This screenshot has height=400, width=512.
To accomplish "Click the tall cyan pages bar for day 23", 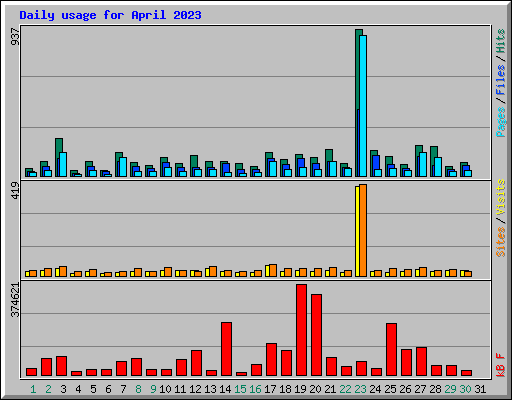I will pos(363,106).
